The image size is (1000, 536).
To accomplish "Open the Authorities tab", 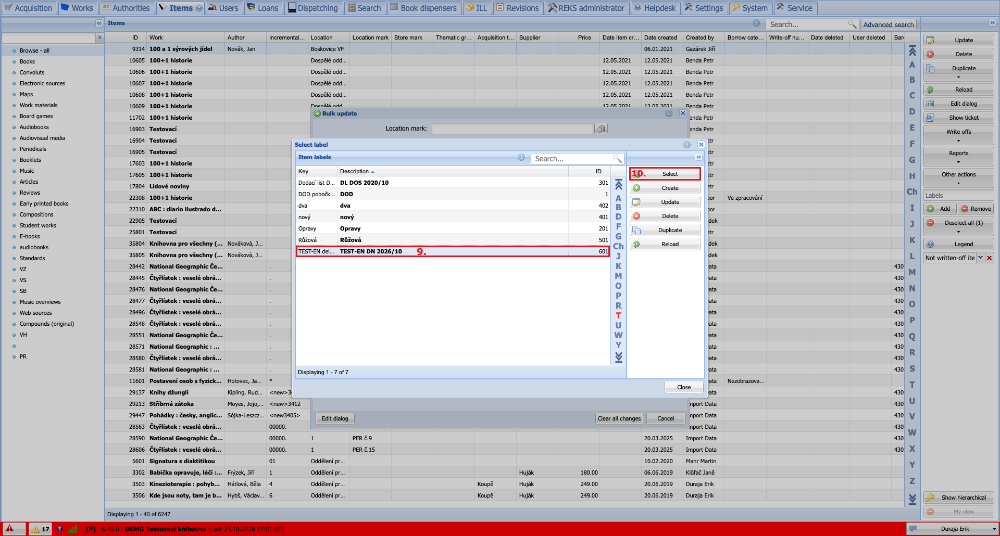I will [126, 8].
